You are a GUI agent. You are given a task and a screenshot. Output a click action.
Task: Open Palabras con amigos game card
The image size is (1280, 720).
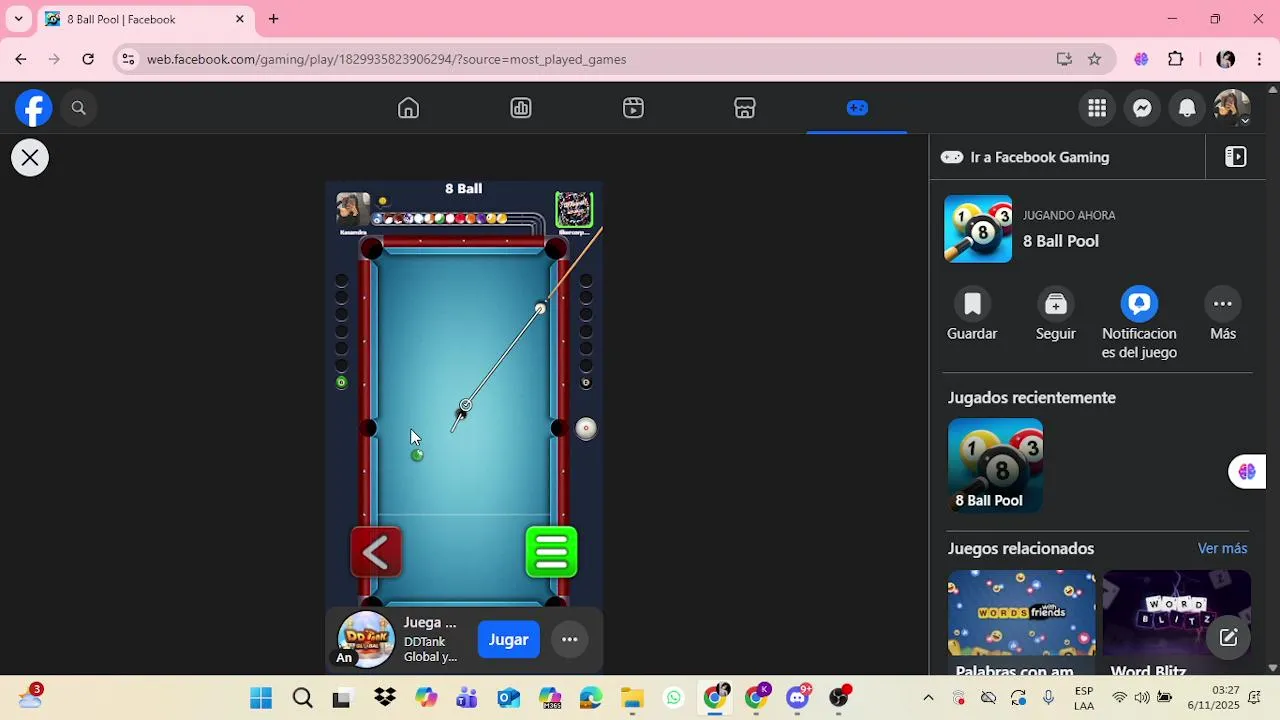[x=1021, y=624]
